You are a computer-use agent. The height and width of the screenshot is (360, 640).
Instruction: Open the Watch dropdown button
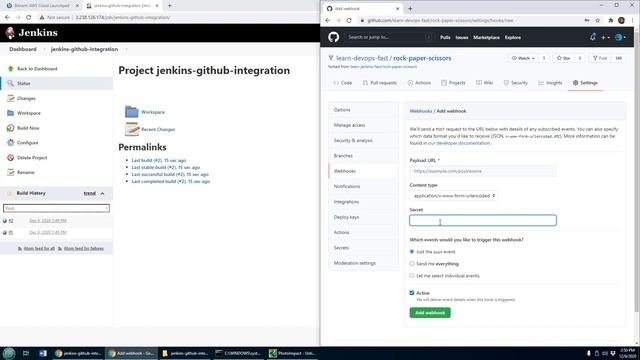pos(523,58)
